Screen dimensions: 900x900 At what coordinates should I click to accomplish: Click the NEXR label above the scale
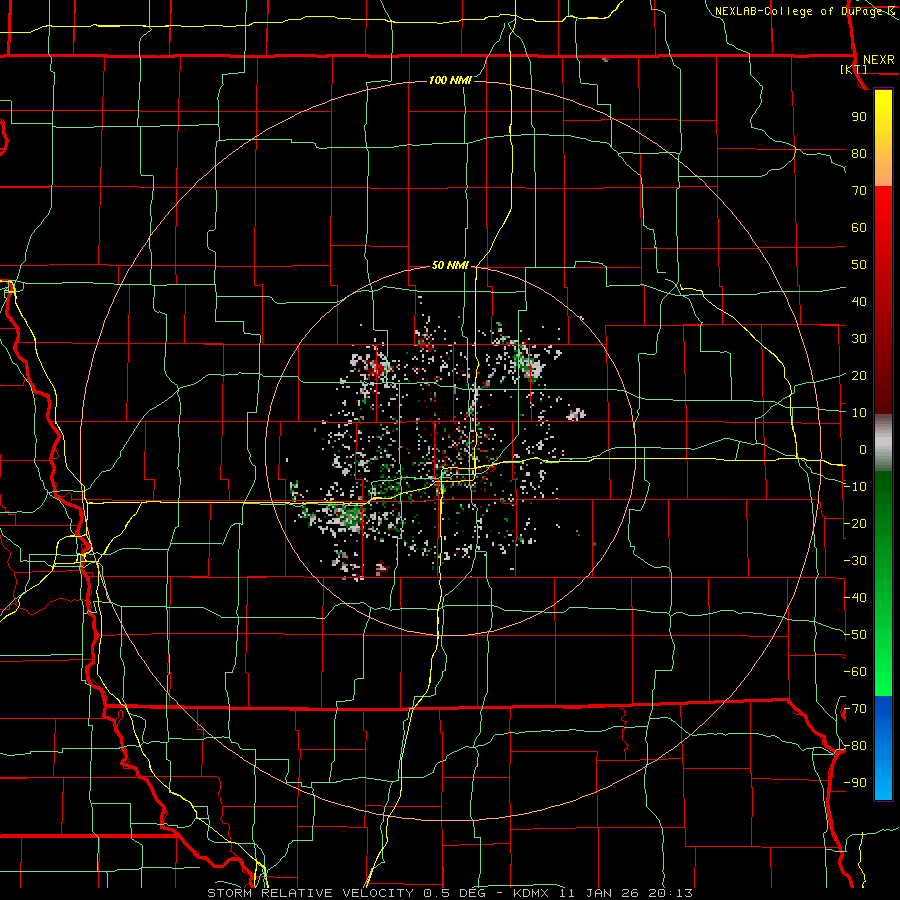coord(878,60)
